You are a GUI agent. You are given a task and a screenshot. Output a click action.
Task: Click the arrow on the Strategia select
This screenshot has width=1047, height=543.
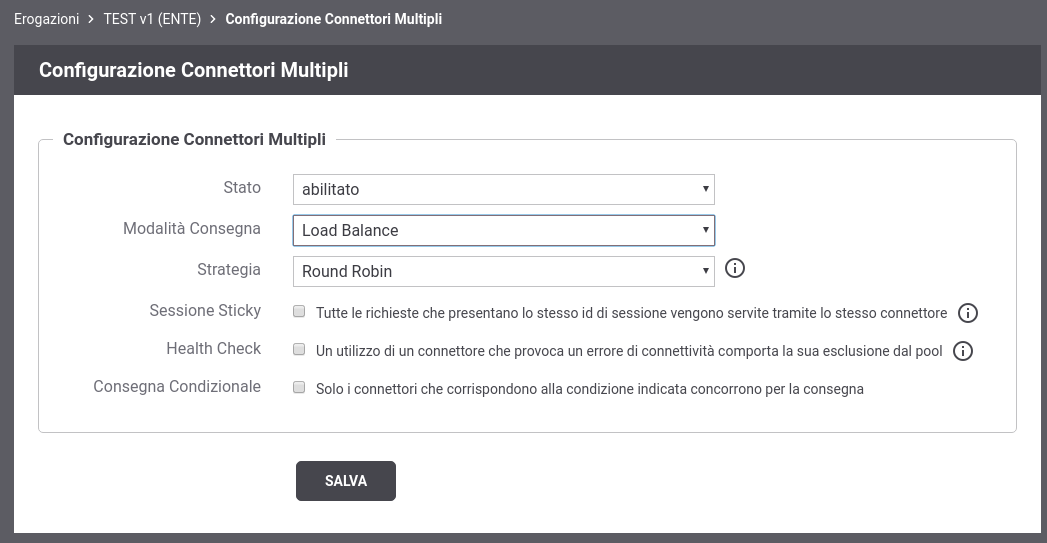705,271
